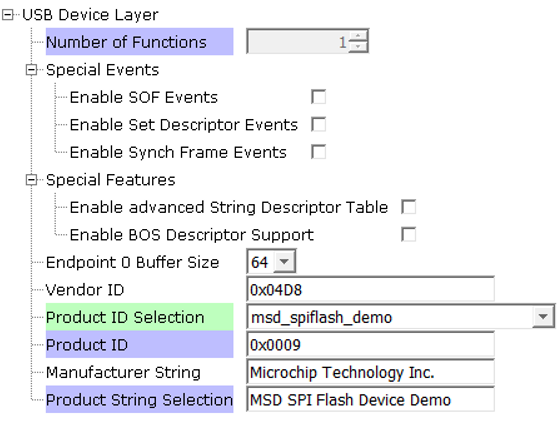Click Product String Selection text box
559x425 pixels.
pyautogui.click(x=370, y=399)
